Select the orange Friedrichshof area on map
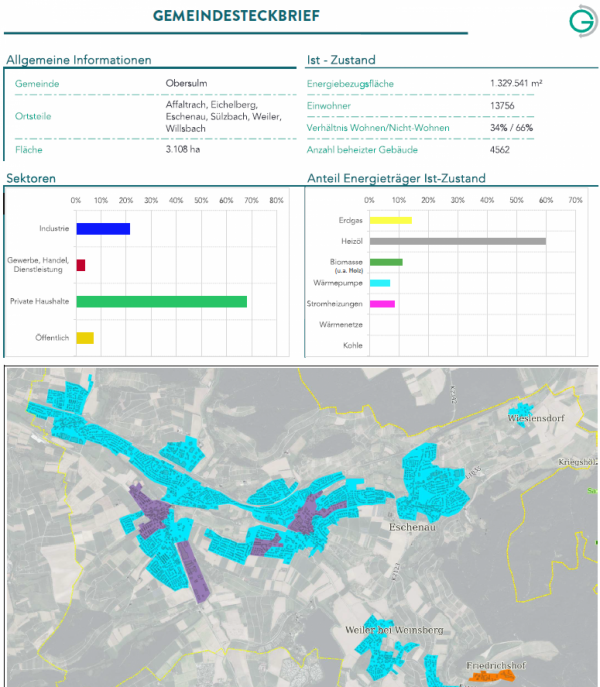The width and height of the screenshot is (600, 687). pyautogui.click(x=489, y=677)
